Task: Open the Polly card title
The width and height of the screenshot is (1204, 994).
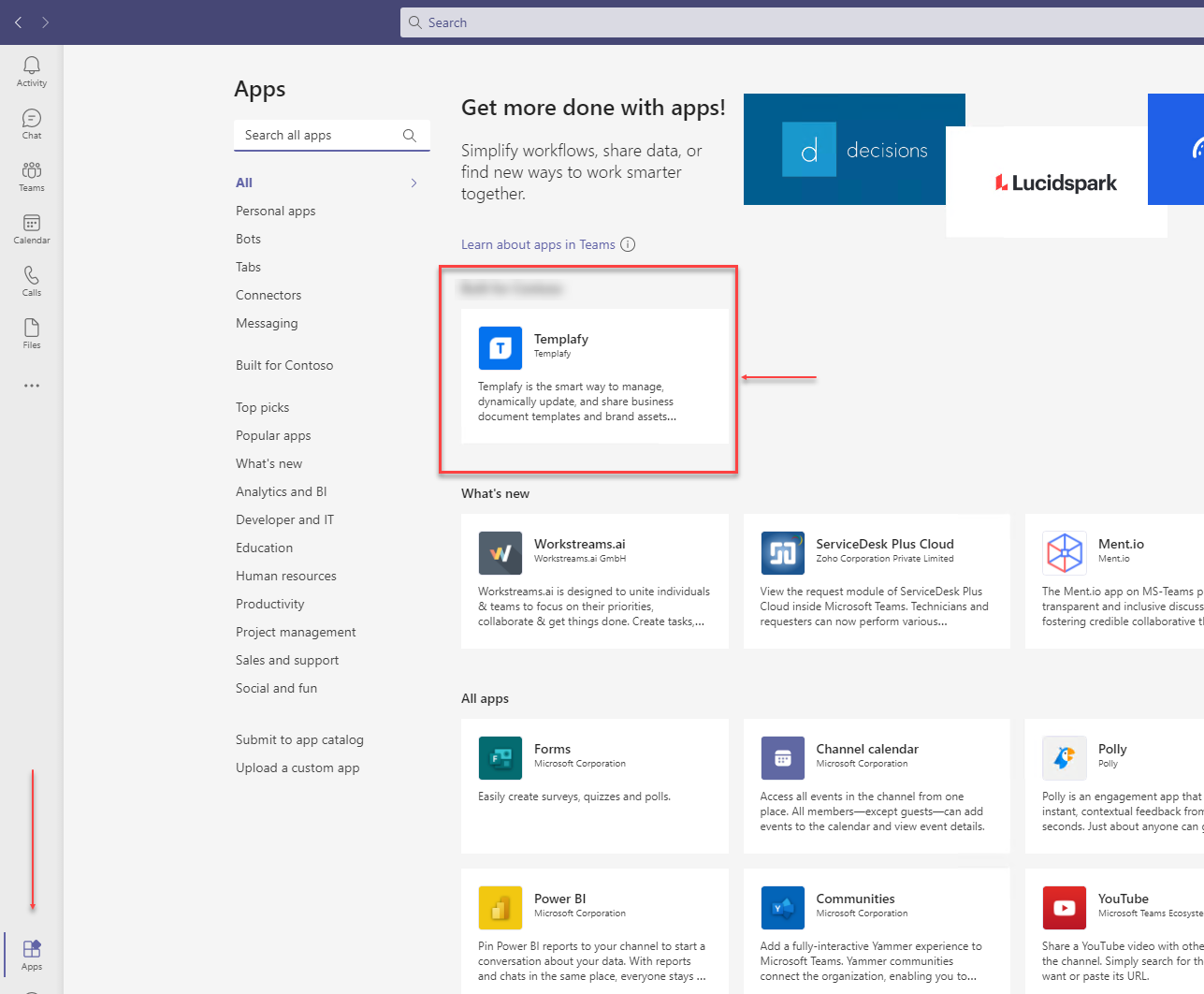Action: [1112, 749]
